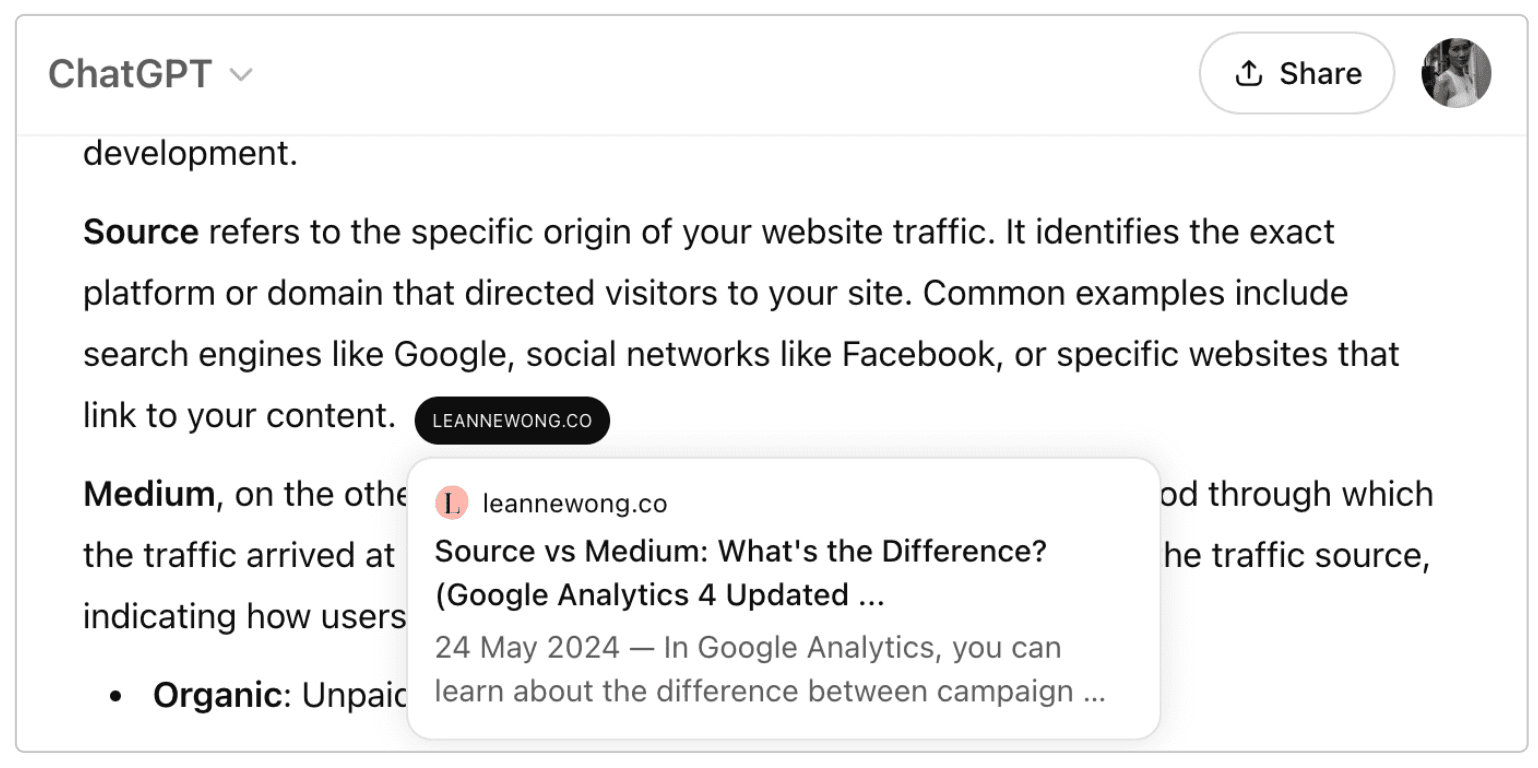Image resolution: width=1538 pixels, height=768 pixels.
Task: Click the Share button label
Action: (x=1320, y=74)
